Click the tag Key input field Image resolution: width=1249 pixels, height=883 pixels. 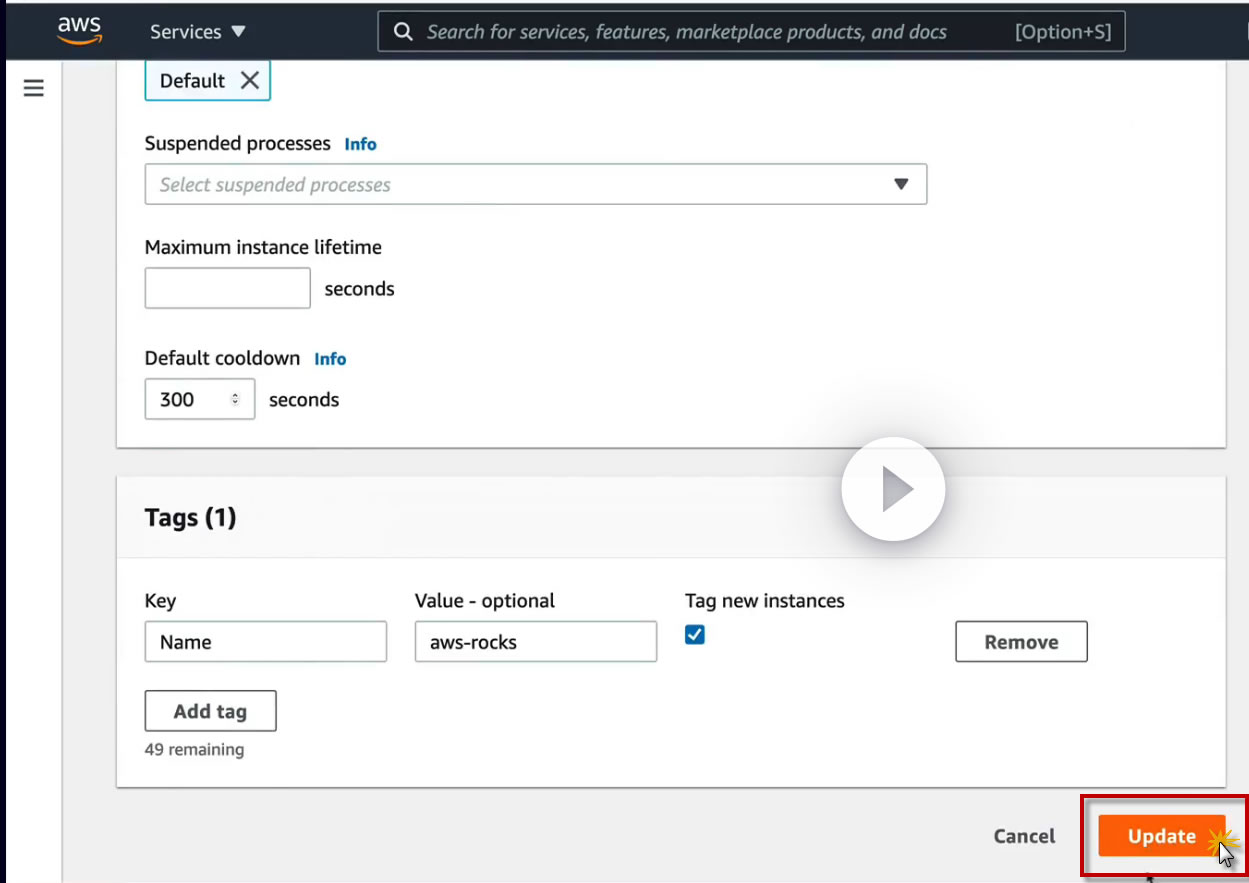point(265,642)
